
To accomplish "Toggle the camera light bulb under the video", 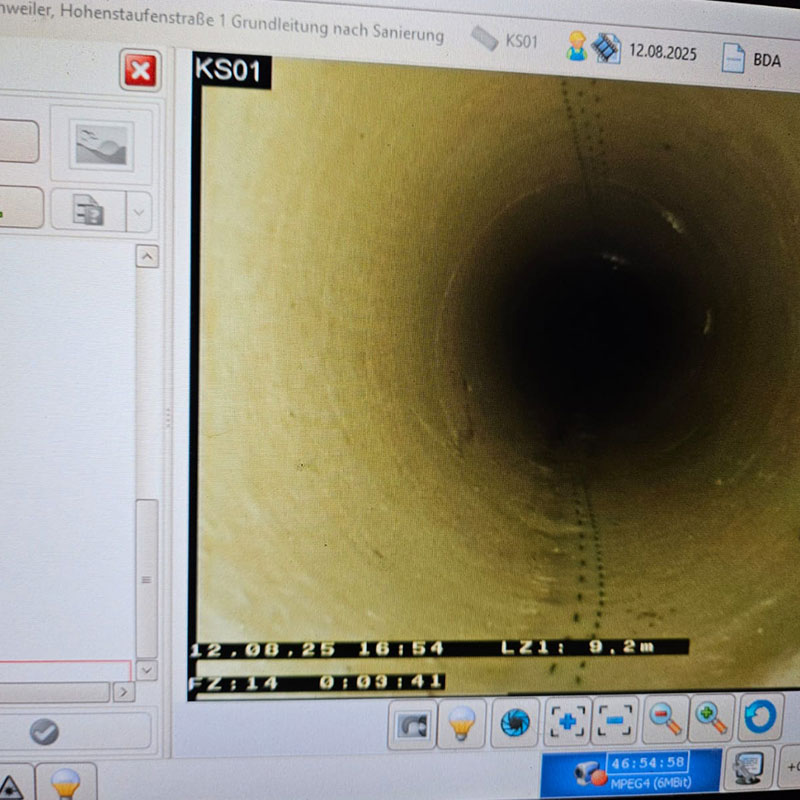I will pos(461,723).
